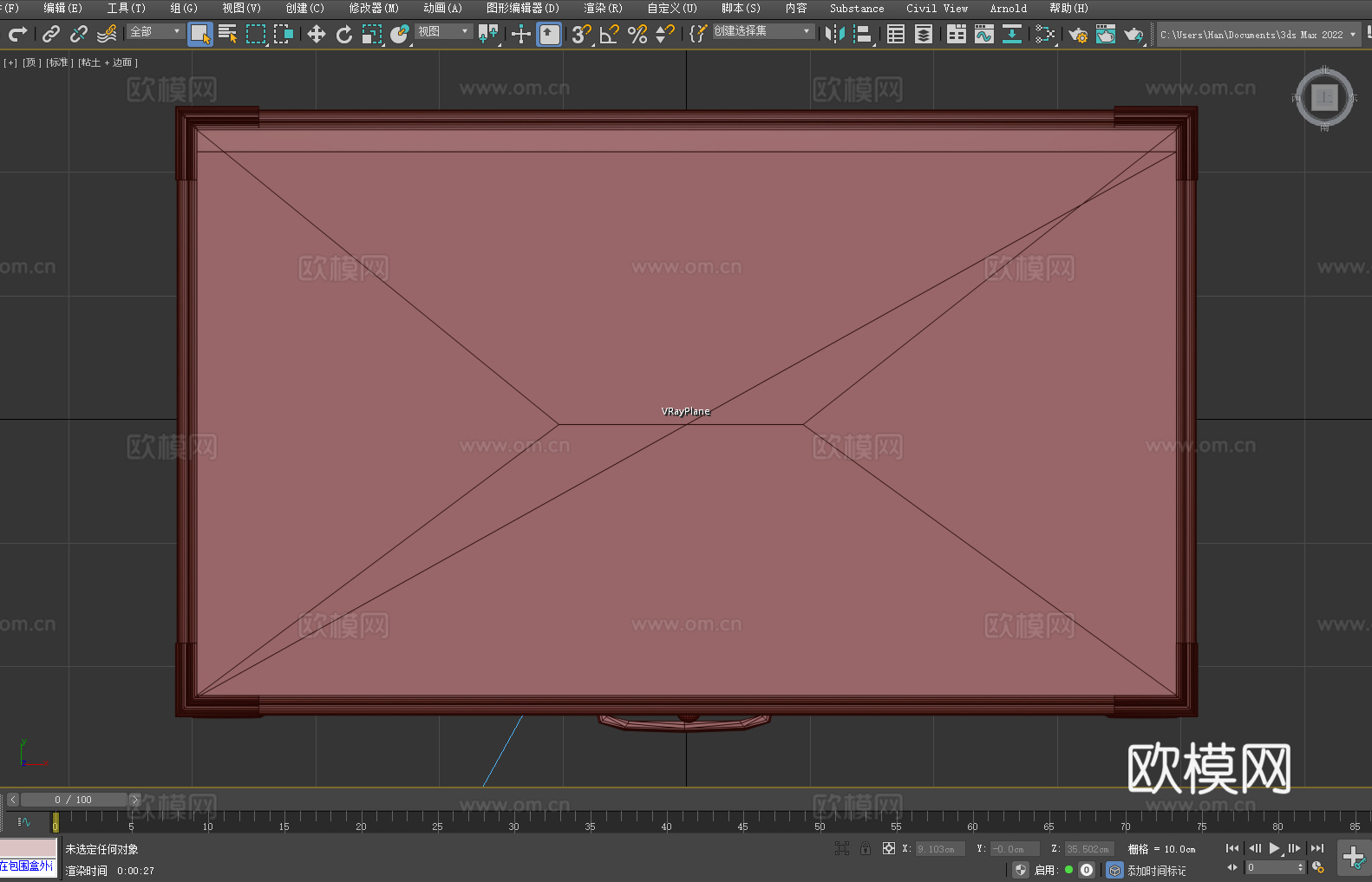Click the Mirror tool icon

(x=835, y=34)
